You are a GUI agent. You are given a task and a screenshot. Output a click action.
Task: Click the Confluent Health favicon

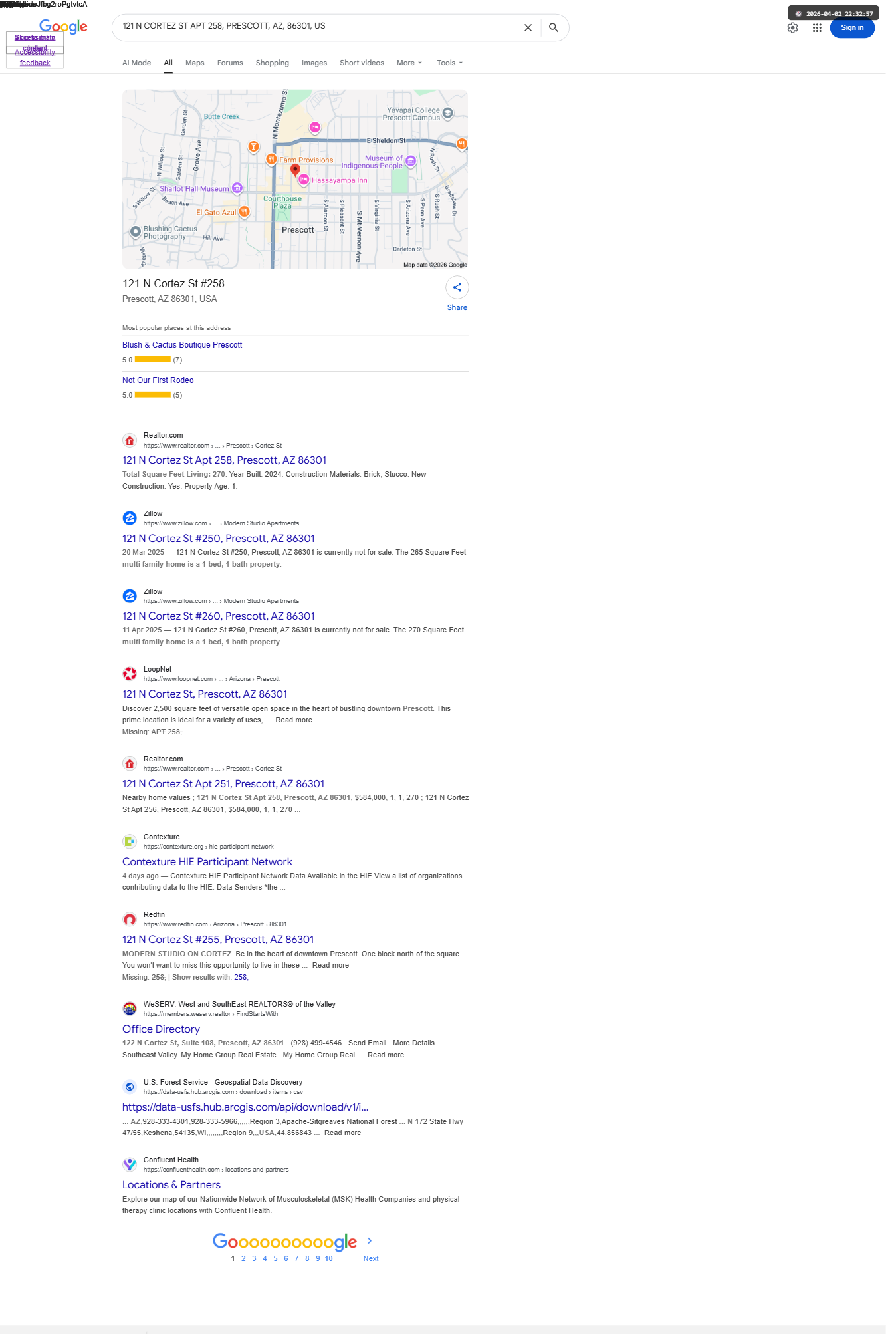click(130, 1164)
